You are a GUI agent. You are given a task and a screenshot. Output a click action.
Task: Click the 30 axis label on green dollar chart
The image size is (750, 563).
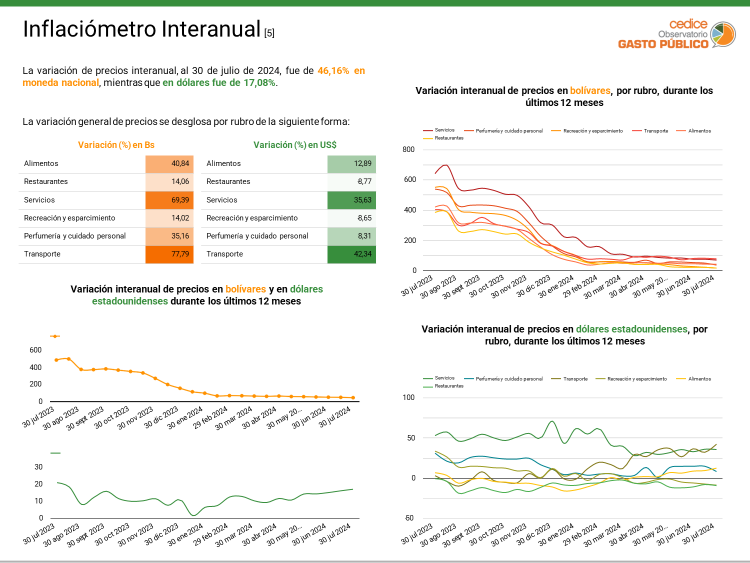click(38, 467)
